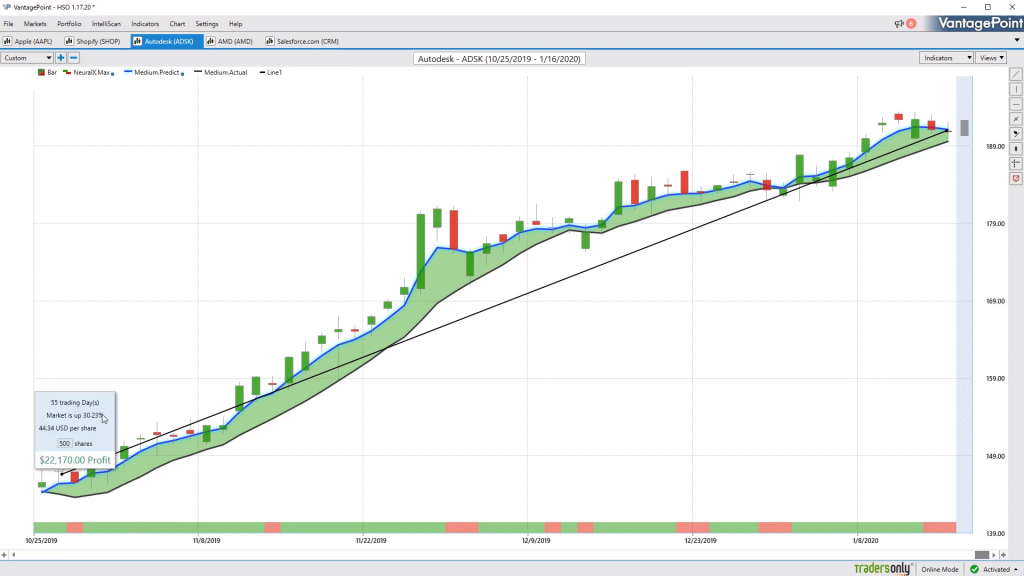This screenshot has width=1024, height=576.
Task: Open the Custom time range dropdown
Action: click(27, 58)
